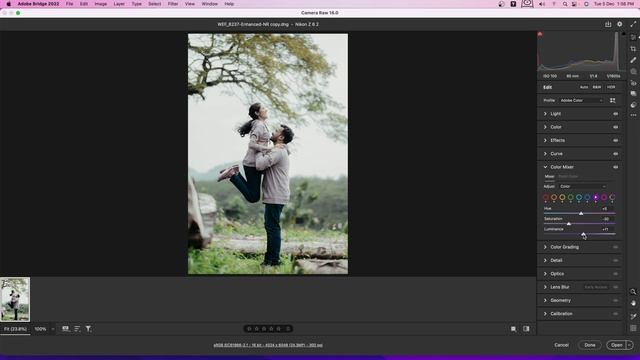This screenshot has width=640, height=360.
Task: Open the Layer menu
Action: click(119, 4)
